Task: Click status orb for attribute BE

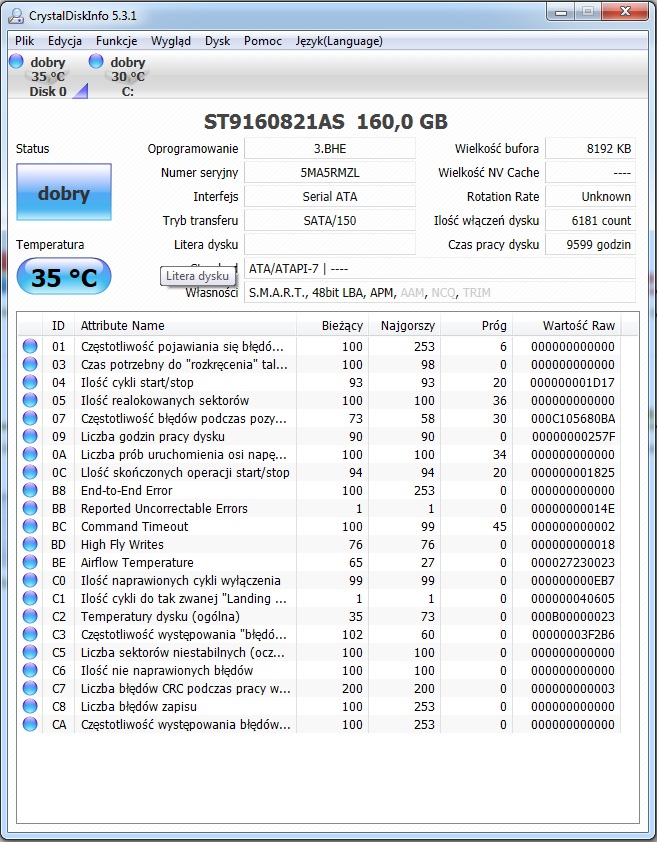Action: click(x=30, y=562)
